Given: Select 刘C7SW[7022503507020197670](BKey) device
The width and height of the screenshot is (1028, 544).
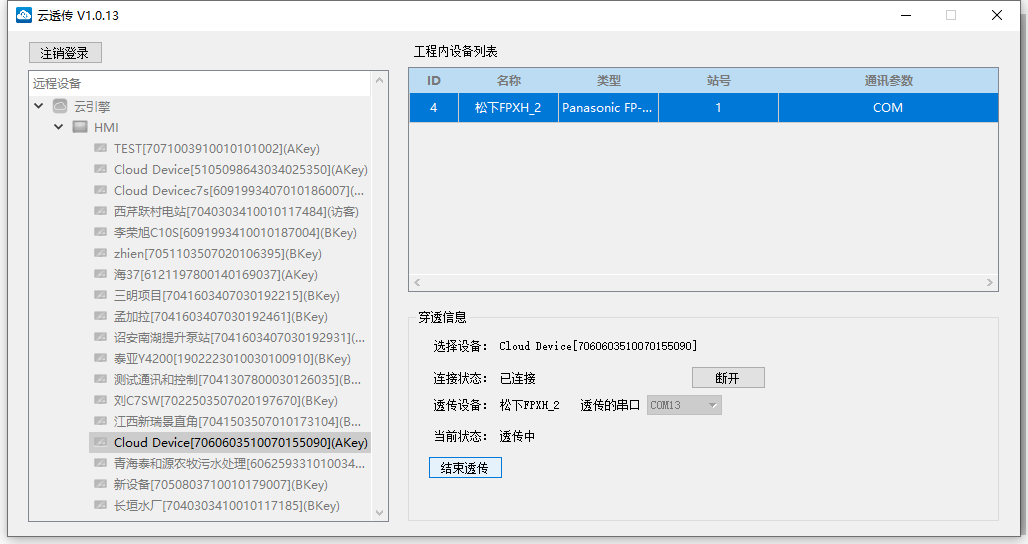Looking at the screenshot, I should coord(226,400).
